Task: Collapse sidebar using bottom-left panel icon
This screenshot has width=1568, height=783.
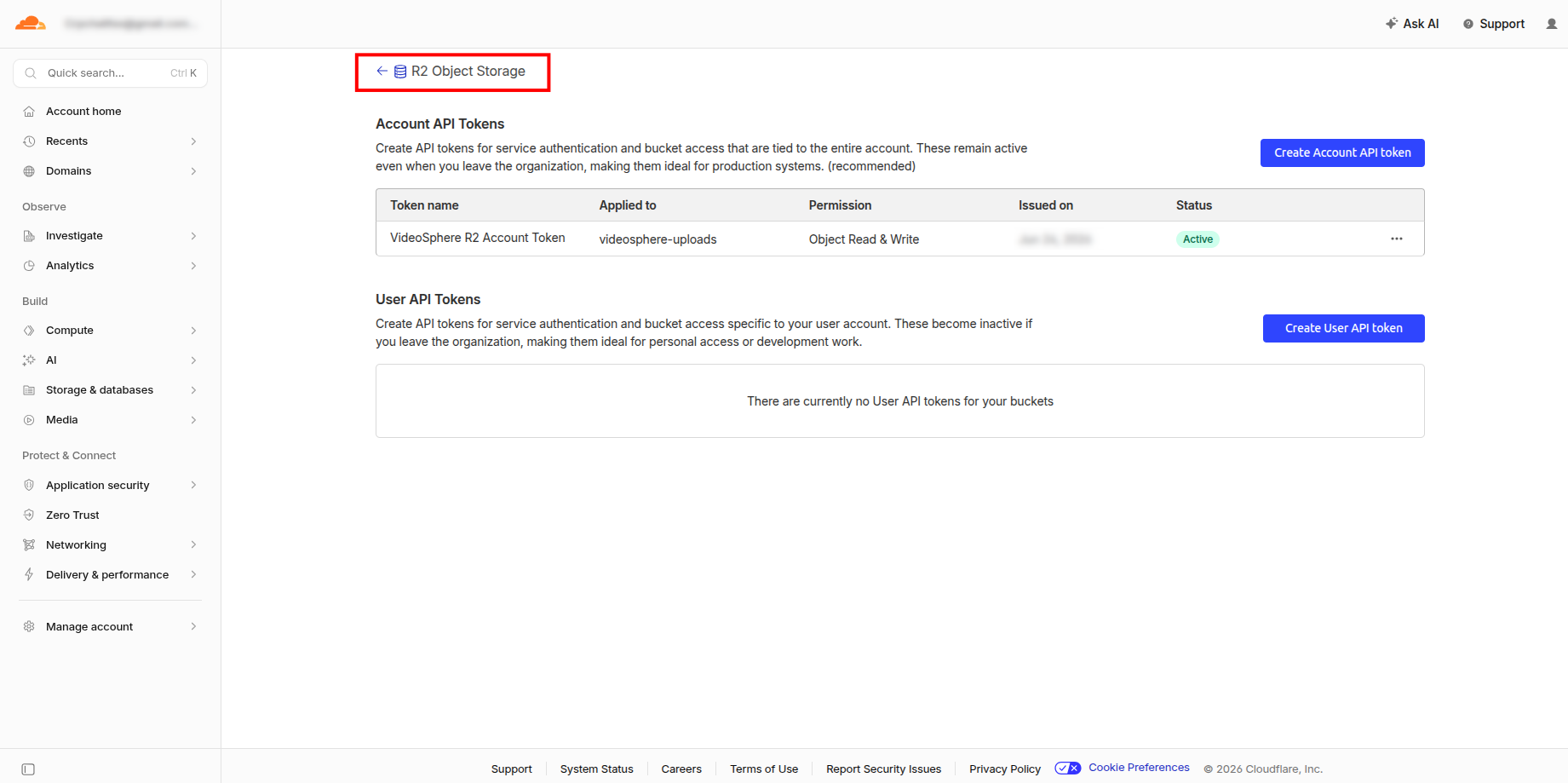Action: coord(28,769)
